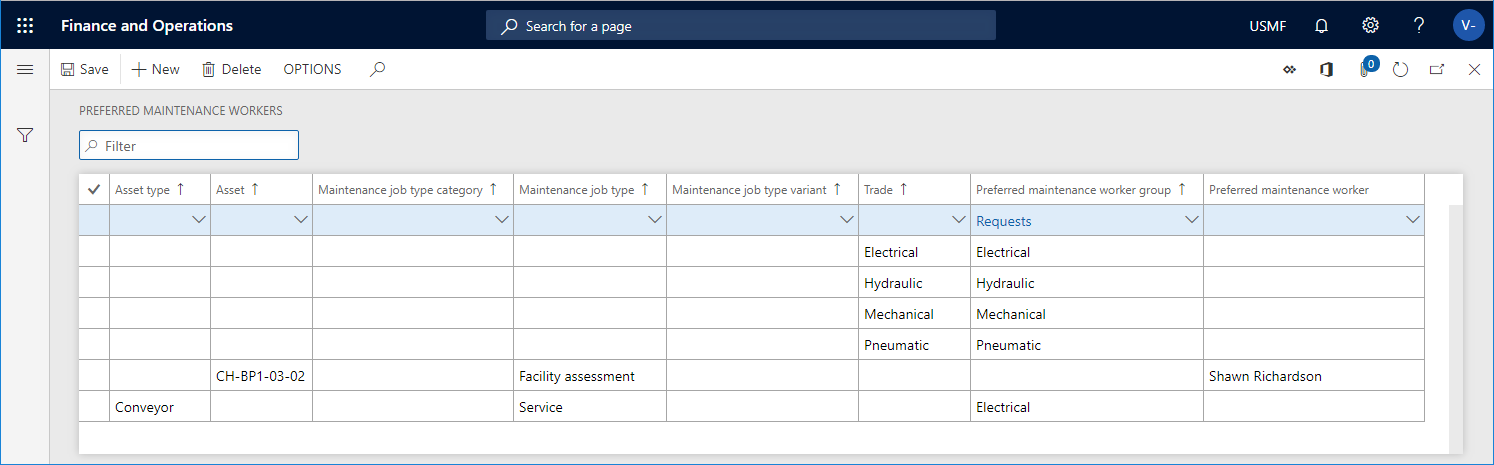
Task: Click the Search for a page box
Action: [741, 25]
